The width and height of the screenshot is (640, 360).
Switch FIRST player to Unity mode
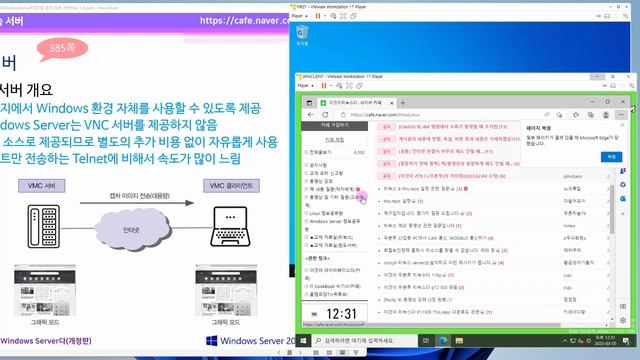pos(353,16)
